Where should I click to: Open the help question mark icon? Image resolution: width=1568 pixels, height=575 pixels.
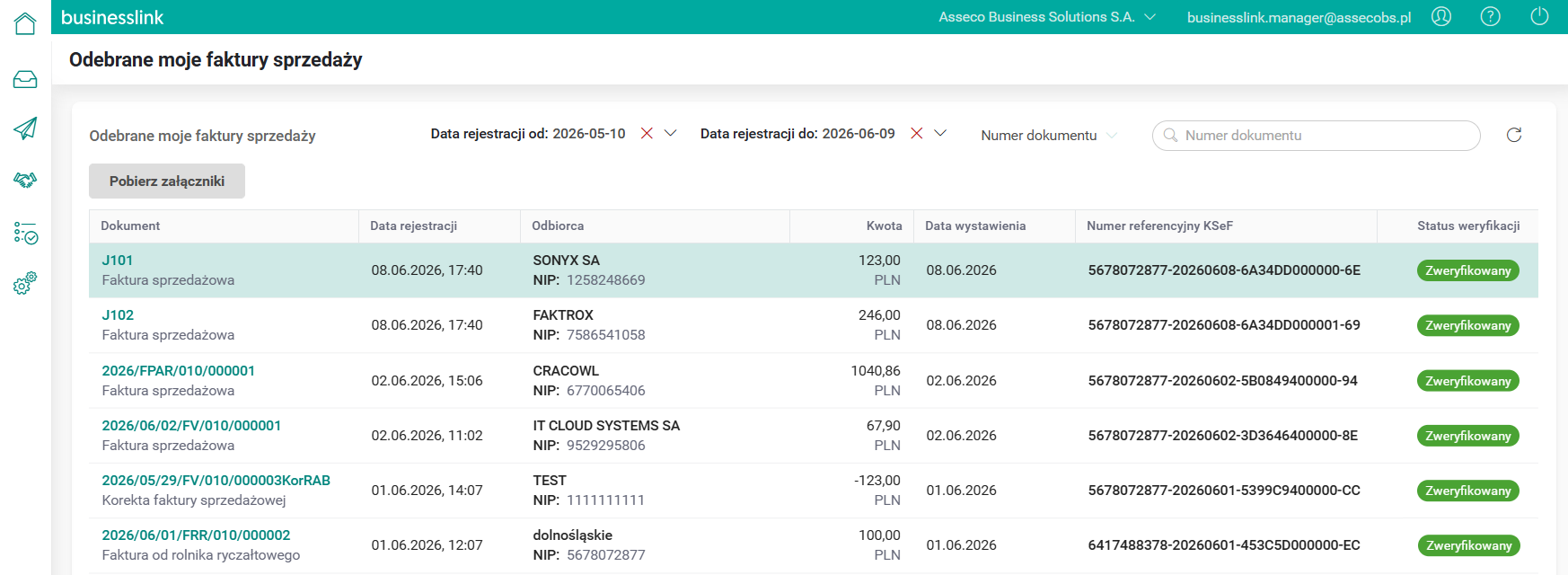(x=1490, y=16)
